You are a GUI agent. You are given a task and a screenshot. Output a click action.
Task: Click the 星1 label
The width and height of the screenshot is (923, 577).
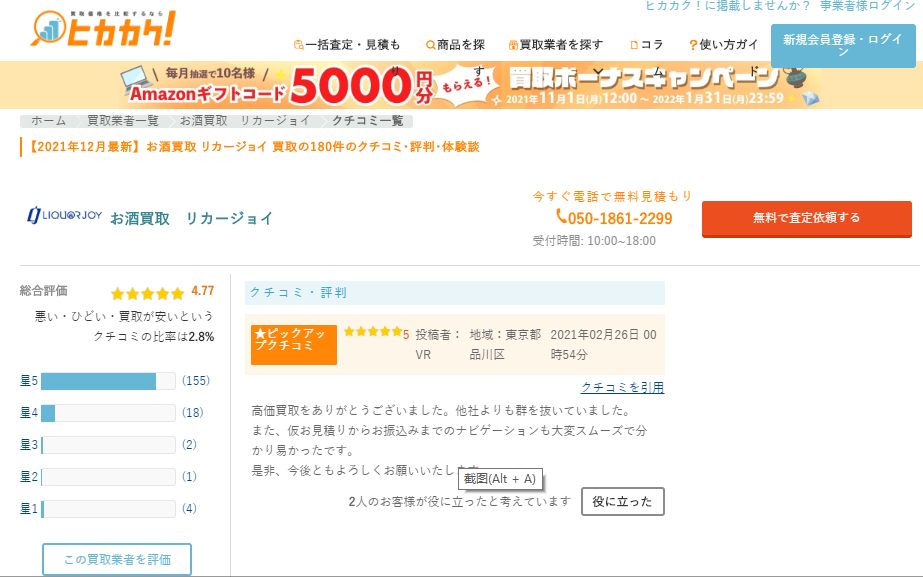[29, 509]
